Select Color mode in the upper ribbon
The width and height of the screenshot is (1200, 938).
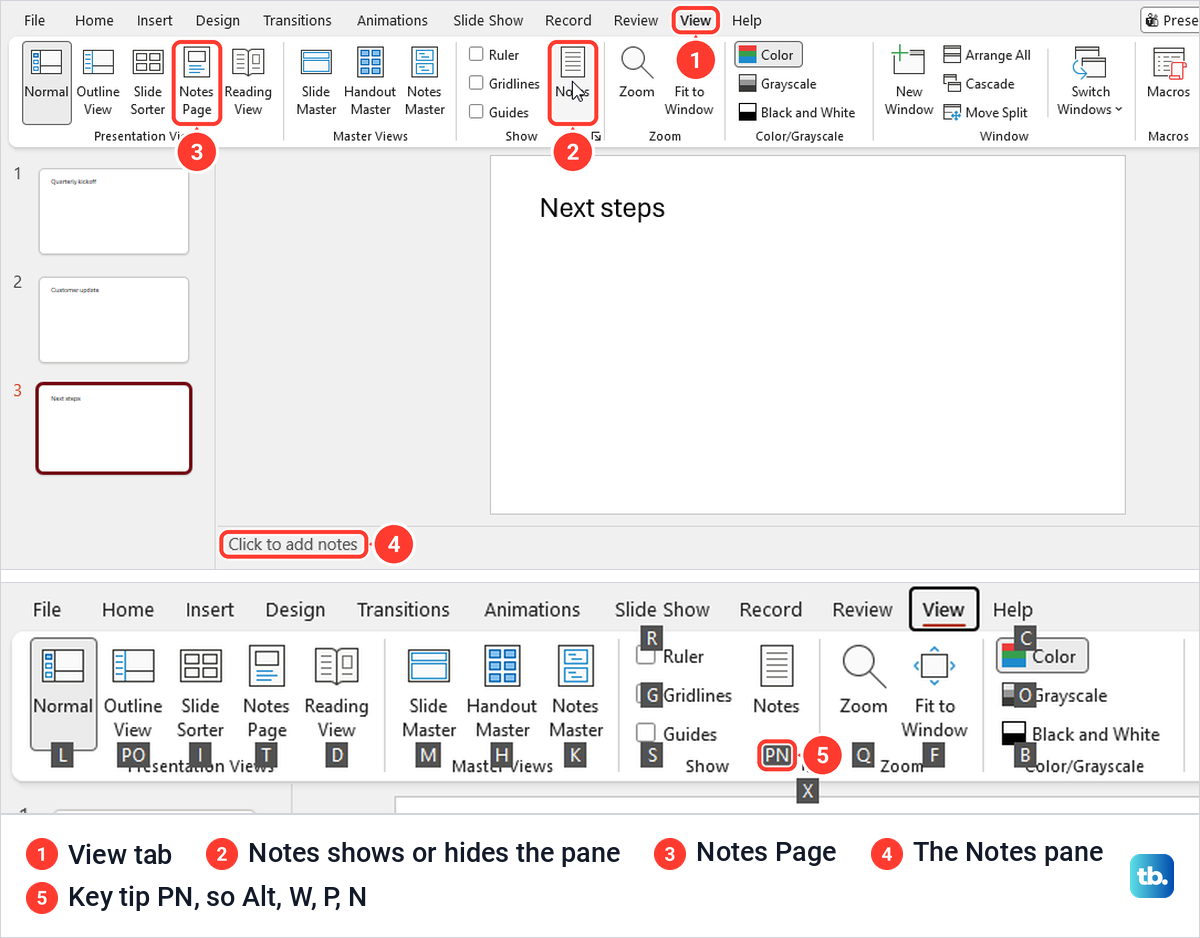tap(768, 55)
